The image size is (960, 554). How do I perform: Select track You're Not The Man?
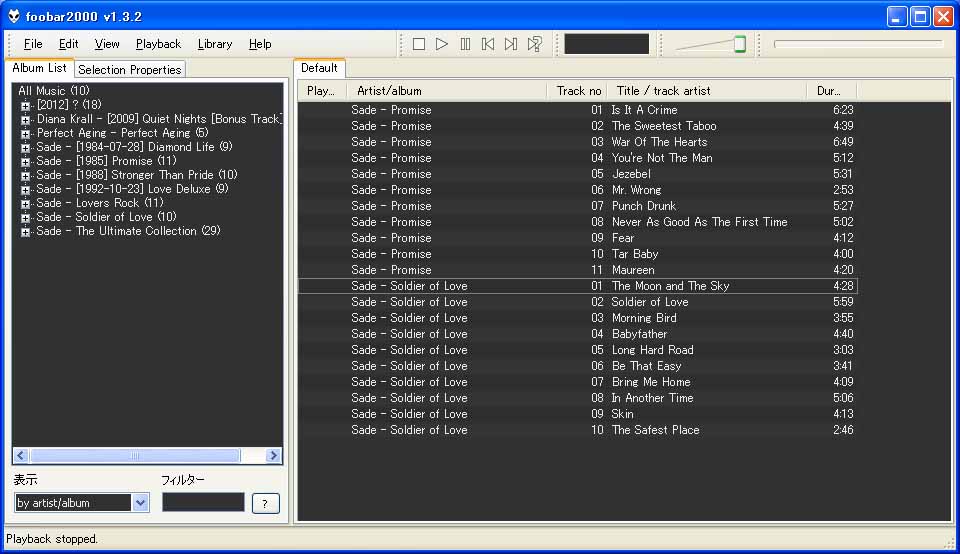(577, 158)
